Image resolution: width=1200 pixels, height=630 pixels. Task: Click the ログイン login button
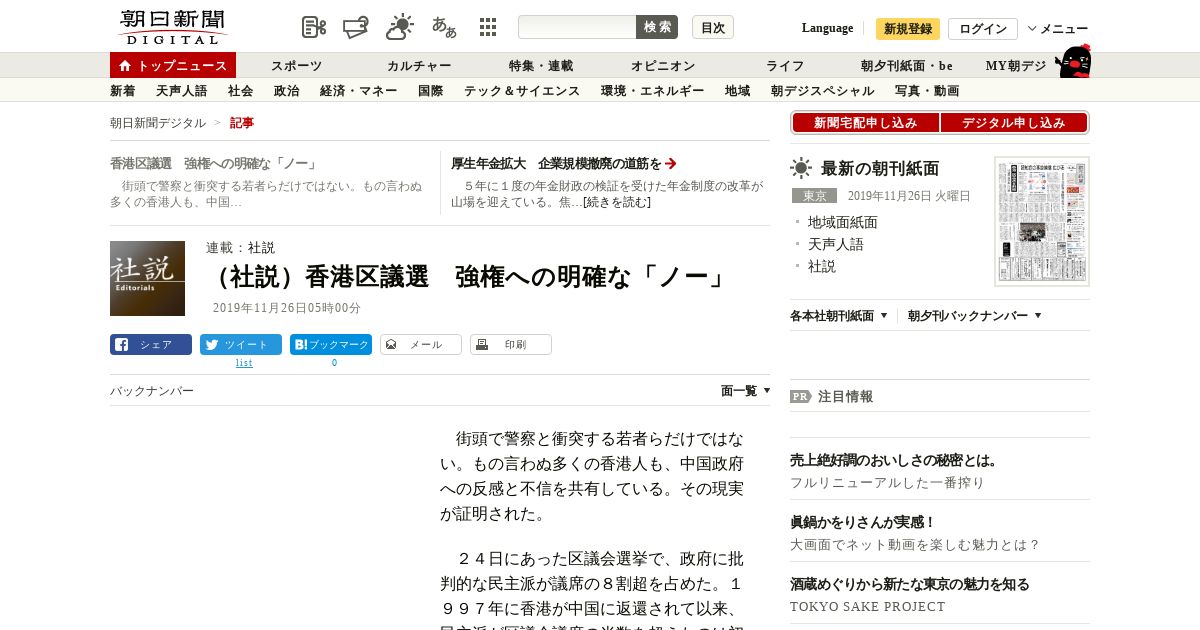point(983,29)
